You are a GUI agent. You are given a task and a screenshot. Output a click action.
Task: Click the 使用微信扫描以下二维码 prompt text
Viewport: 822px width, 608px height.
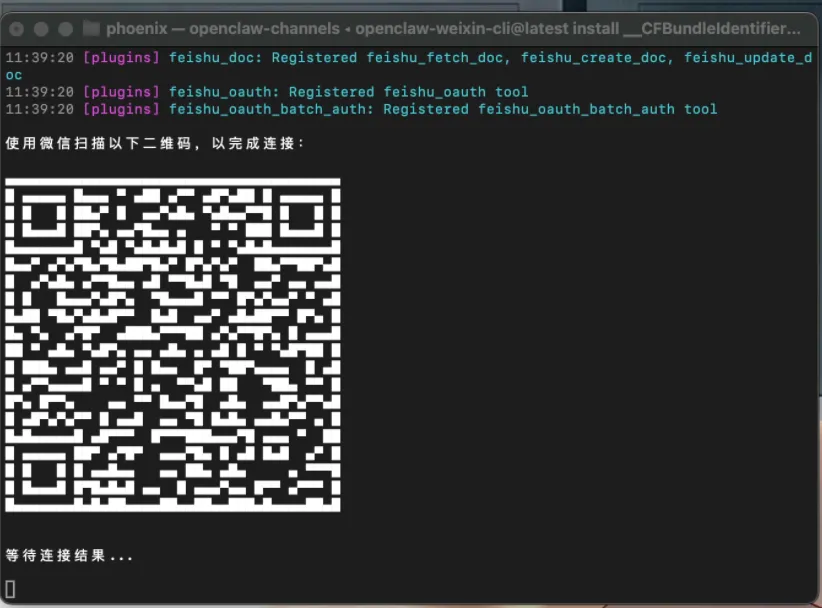coord(155,143)
